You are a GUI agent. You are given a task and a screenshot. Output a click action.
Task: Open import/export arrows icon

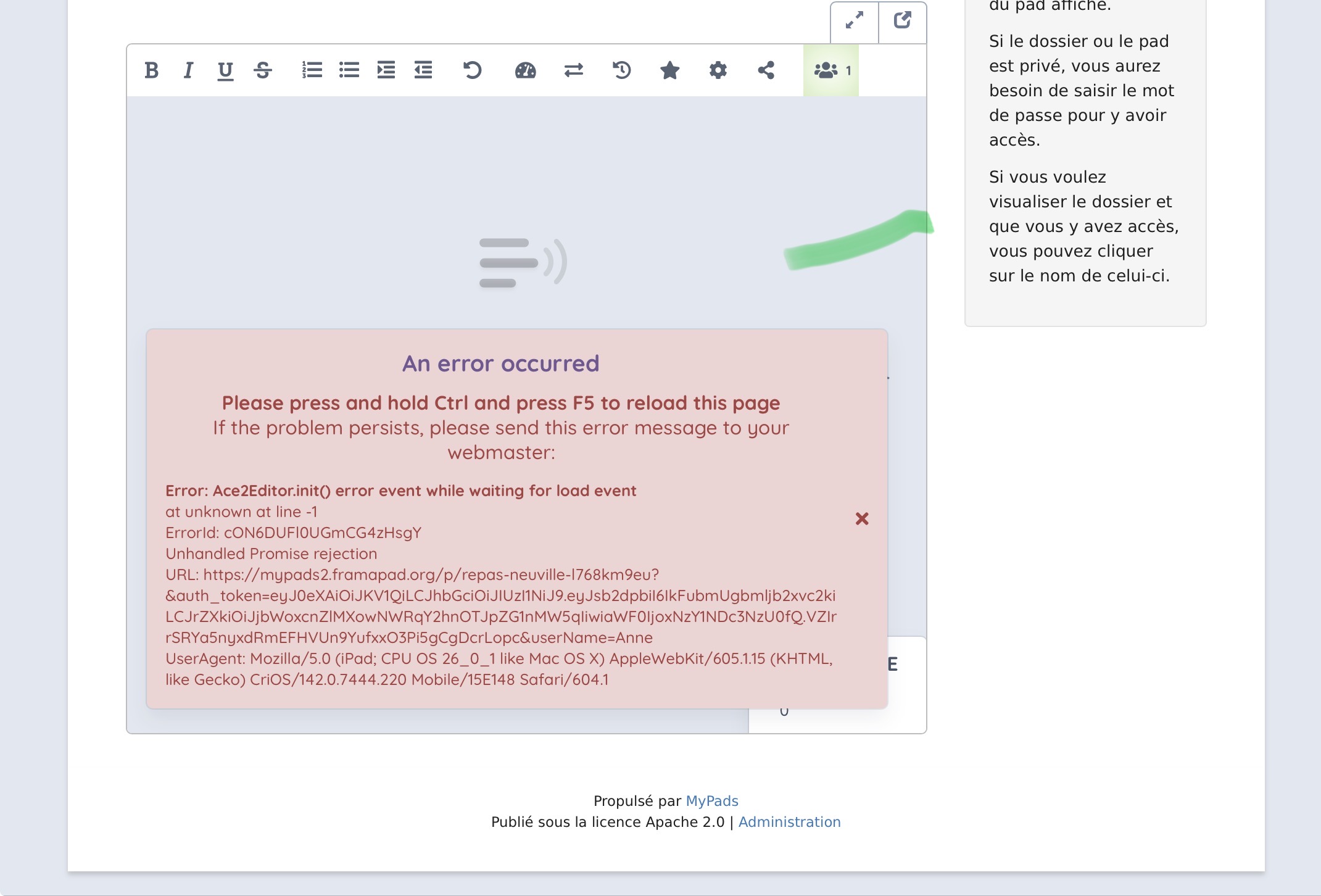(x=574, y=70)
